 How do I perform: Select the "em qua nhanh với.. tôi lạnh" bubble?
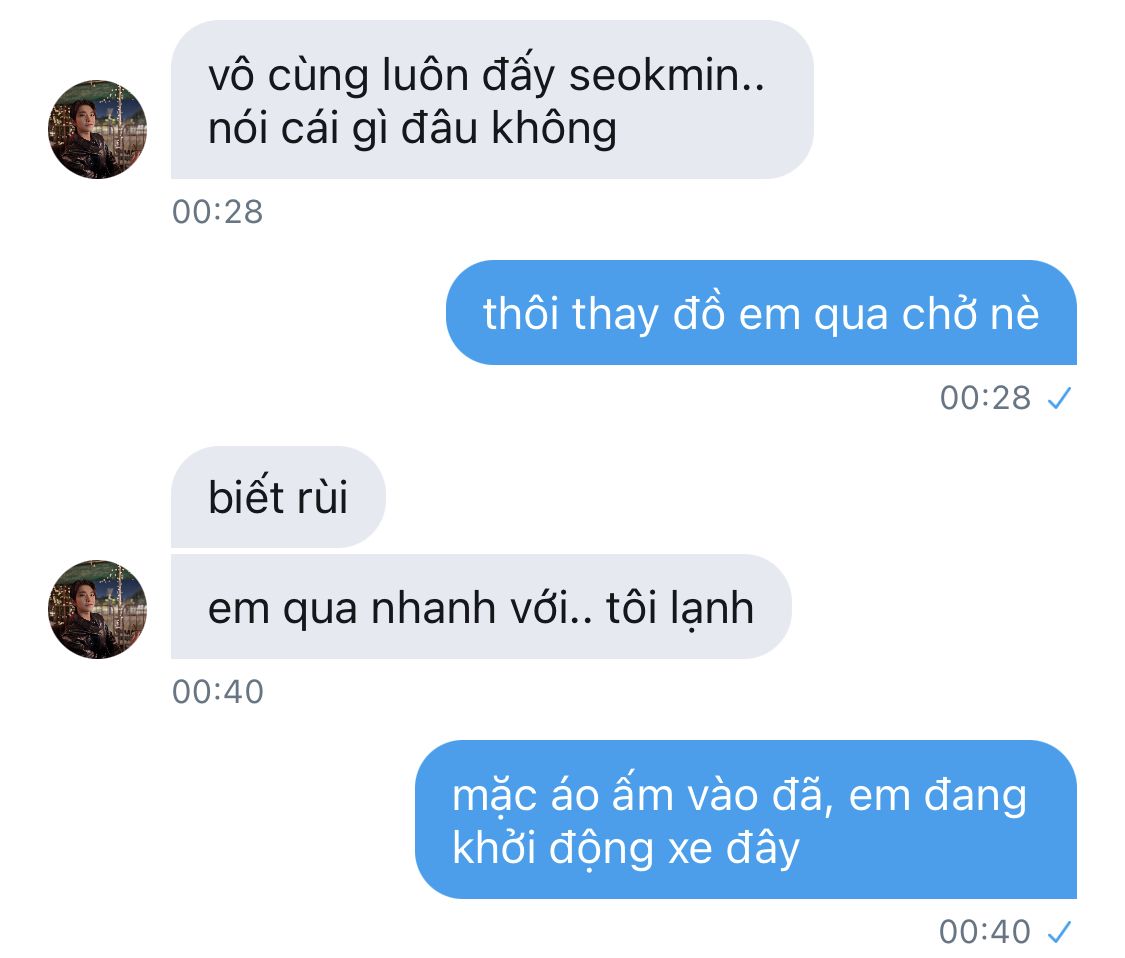click(481, 606)
